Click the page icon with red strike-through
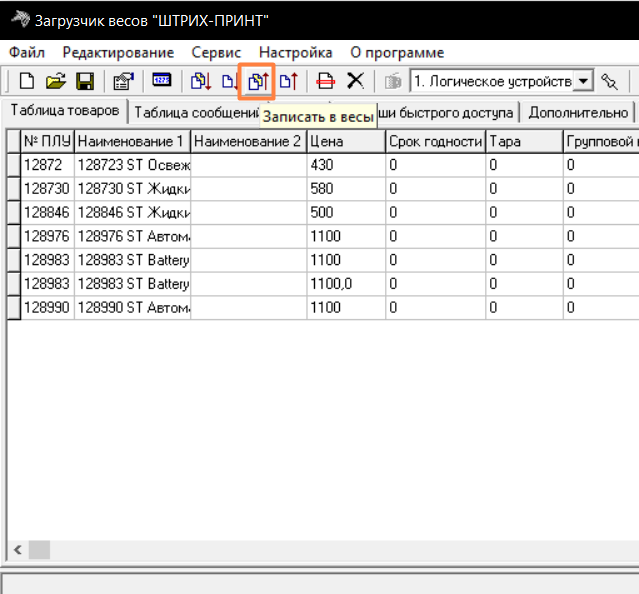The height and width of the screenshot is (594, 639). click(326, 81)
